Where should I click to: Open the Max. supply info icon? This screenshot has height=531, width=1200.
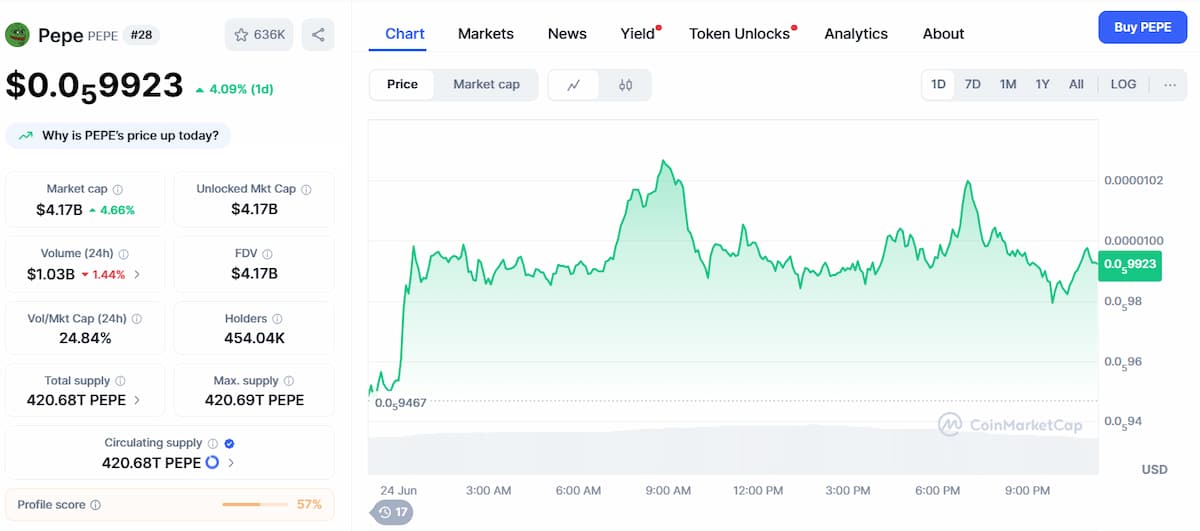pyautogui.click(x=289, y=381)
